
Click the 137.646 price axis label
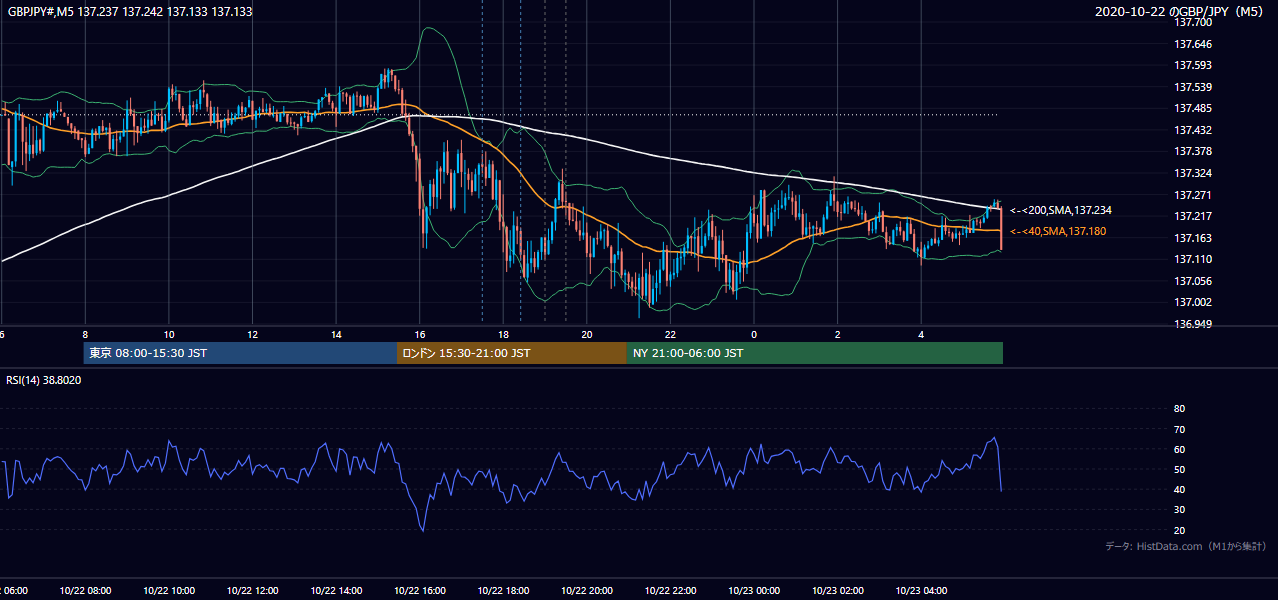pyautogui.click(x=1194, y=44)
